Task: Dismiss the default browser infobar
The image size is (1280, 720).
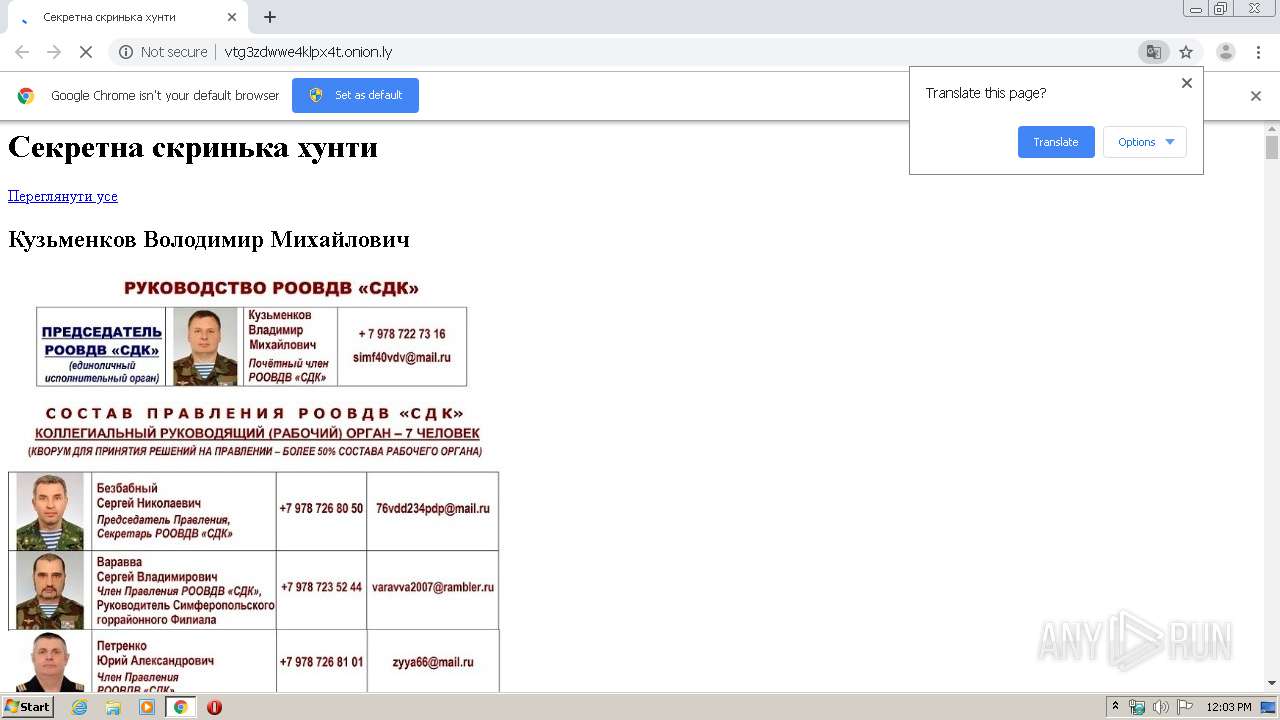Action: (1256, 96)
